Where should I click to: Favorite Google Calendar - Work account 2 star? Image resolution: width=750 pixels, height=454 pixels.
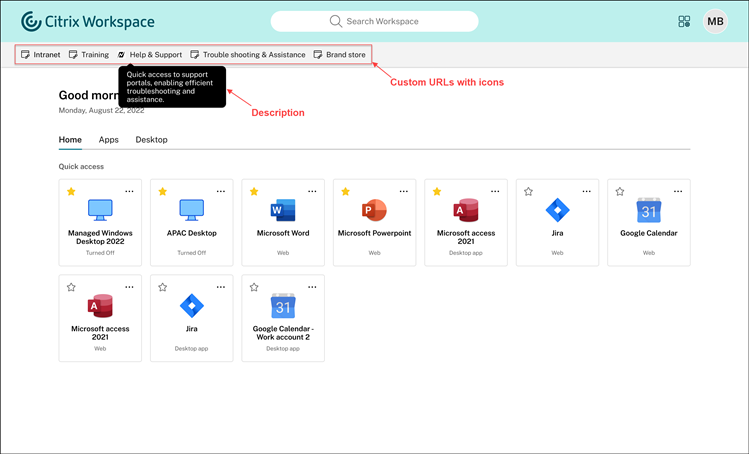click(x=254, y=288)
